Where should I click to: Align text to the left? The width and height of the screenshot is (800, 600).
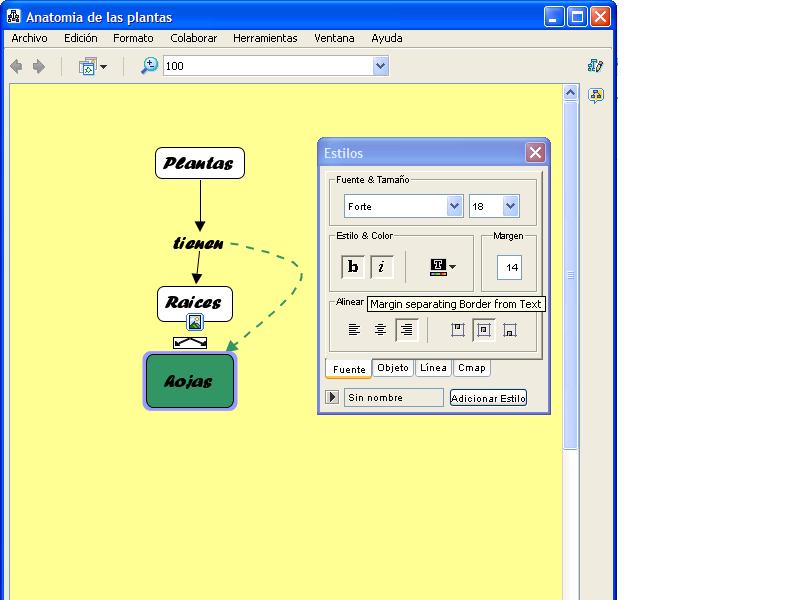pos(354,329)
